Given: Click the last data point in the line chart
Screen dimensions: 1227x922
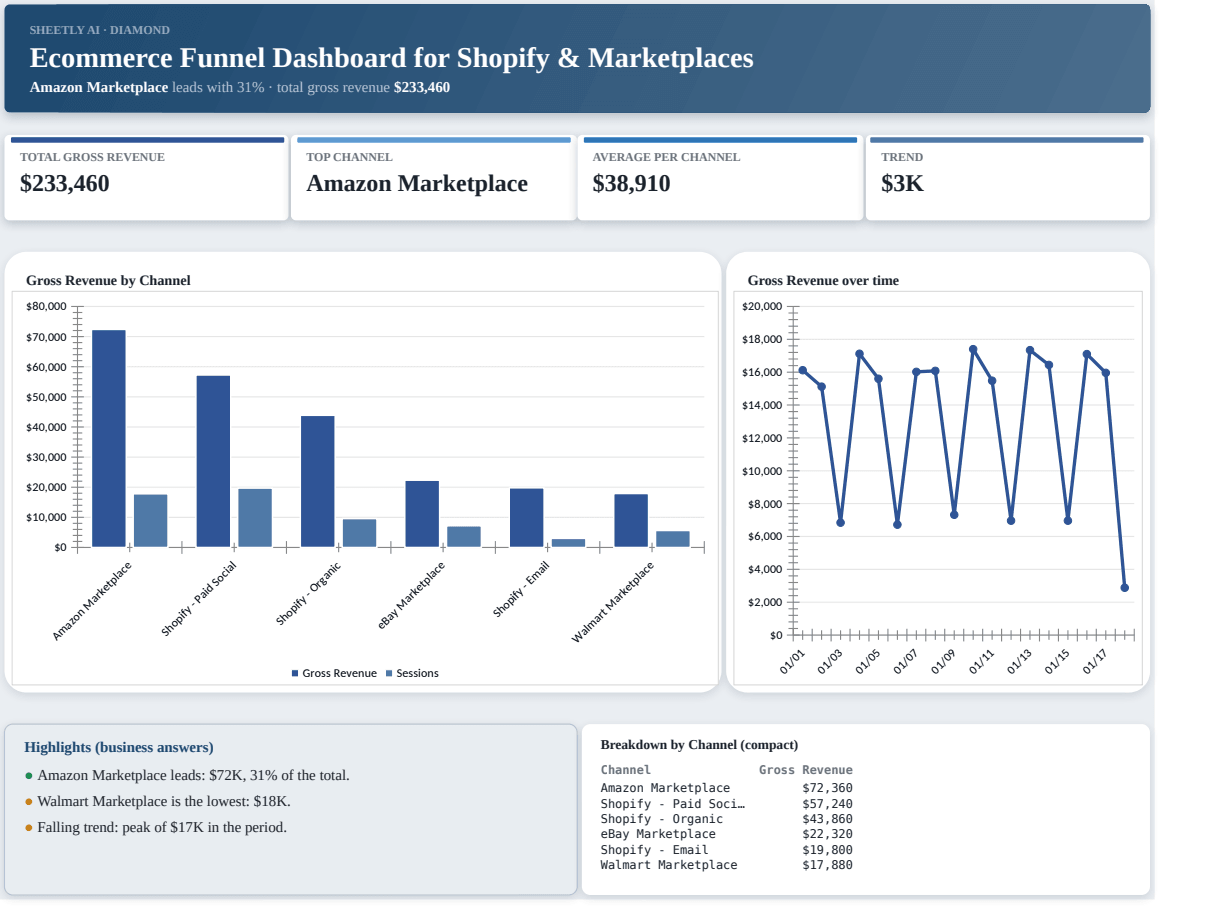Looking at the screenshot, I should (1125, 588).
